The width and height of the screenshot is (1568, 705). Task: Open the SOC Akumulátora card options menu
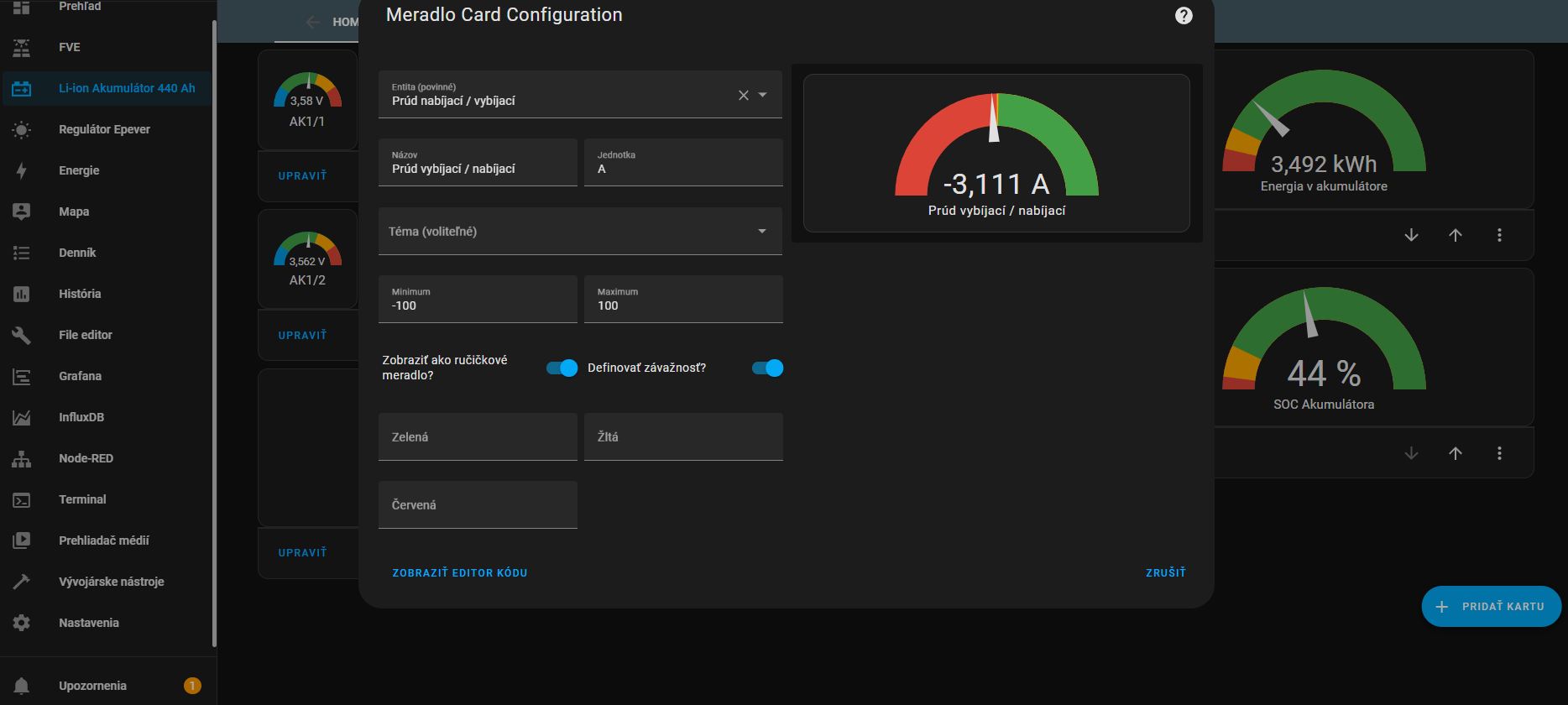coord(1499,453)
